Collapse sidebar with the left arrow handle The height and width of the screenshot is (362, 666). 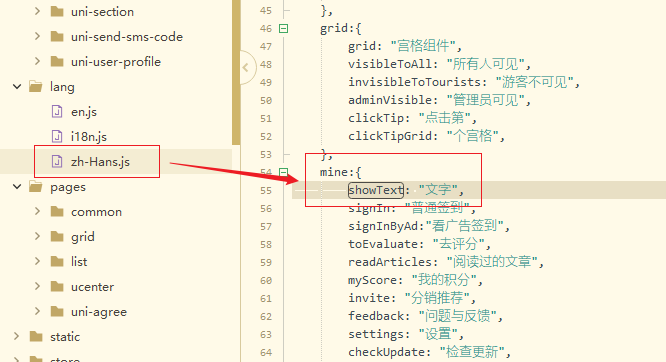pos(247,67)
